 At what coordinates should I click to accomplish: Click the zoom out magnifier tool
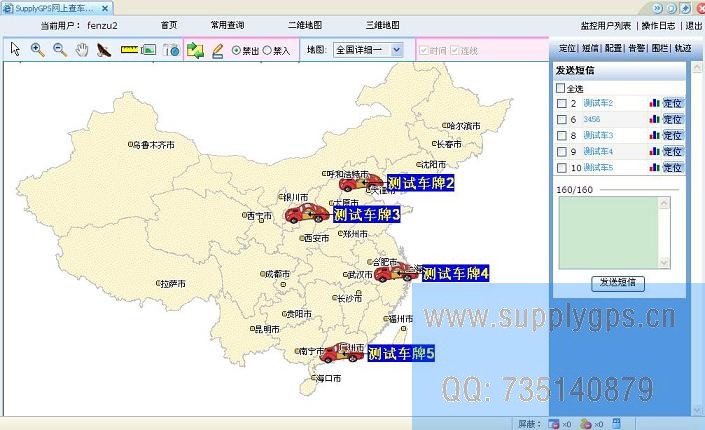click(59, 49)
